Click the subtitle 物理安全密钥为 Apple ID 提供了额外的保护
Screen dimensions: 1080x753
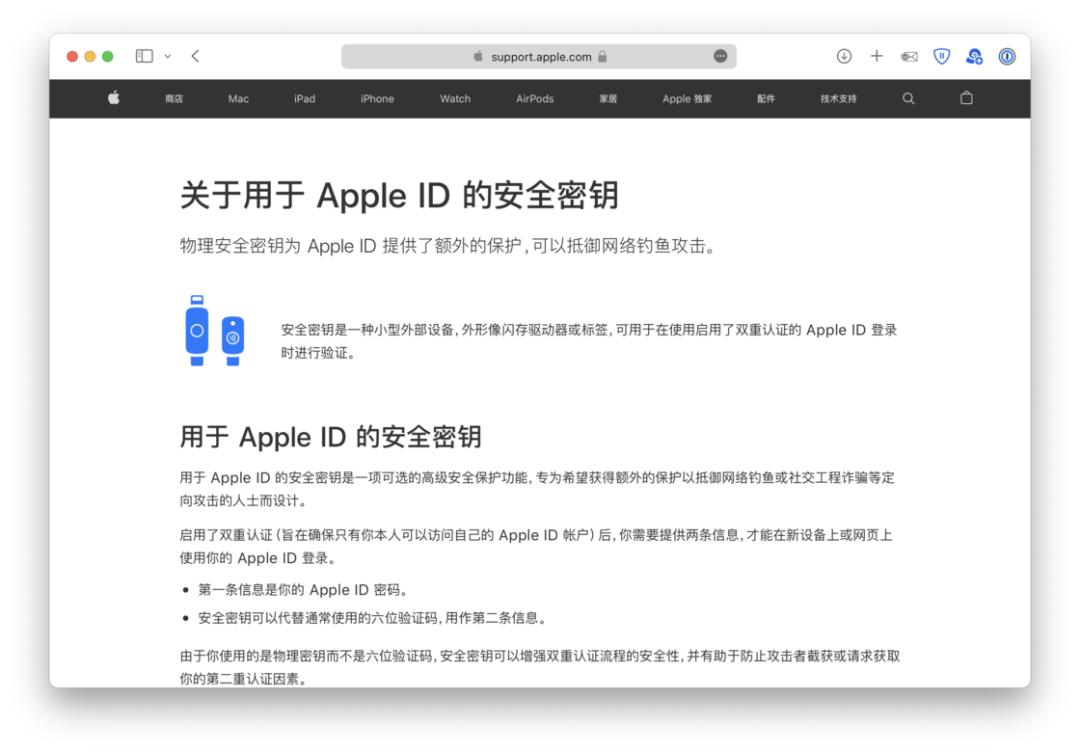350,246
